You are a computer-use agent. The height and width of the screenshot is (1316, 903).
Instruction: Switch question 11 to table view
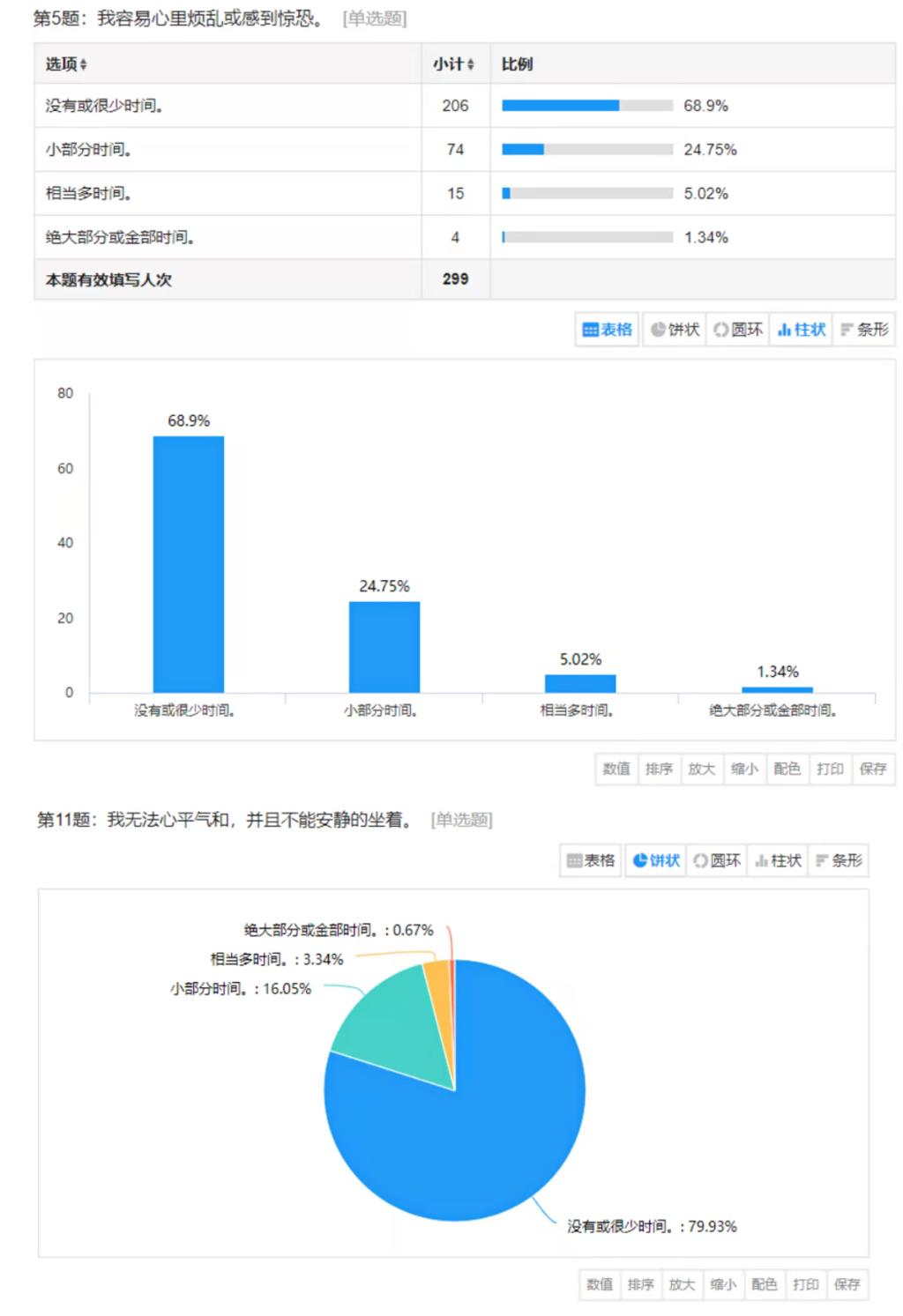pos(591,860)
